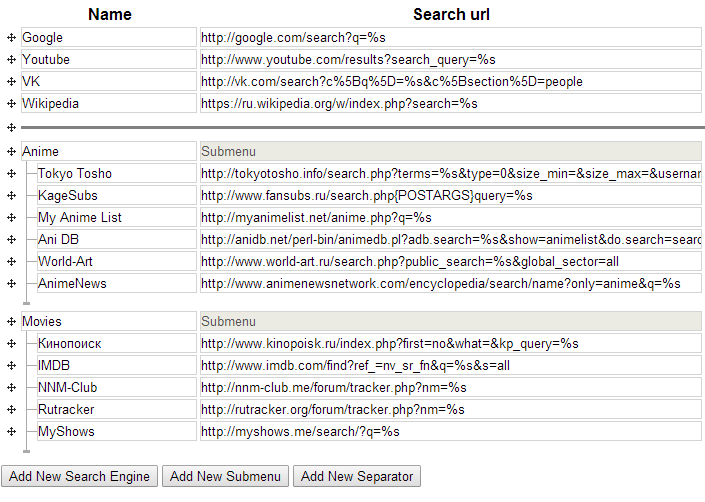Click the drag handle for Wikipedia row
Image resolution: width=705 pixels, height=502 pixels.
point(11,104)
